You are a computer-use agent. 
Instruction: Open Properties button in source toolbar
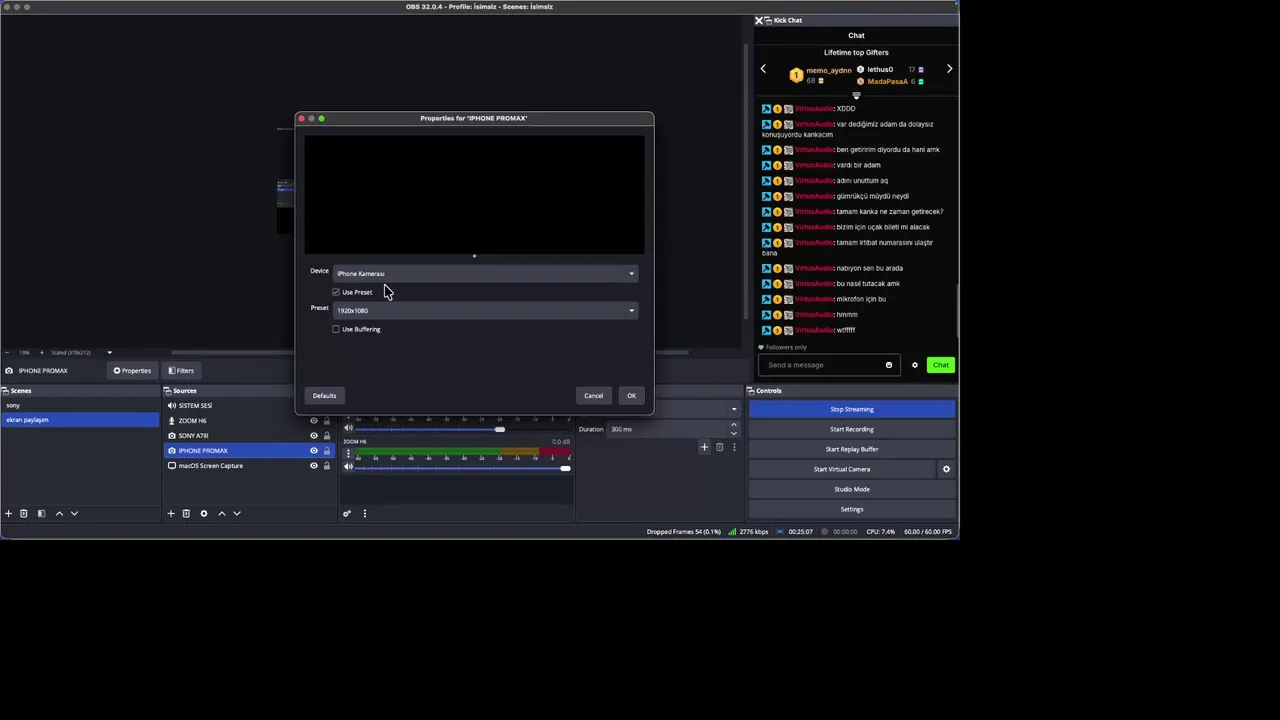132,371
